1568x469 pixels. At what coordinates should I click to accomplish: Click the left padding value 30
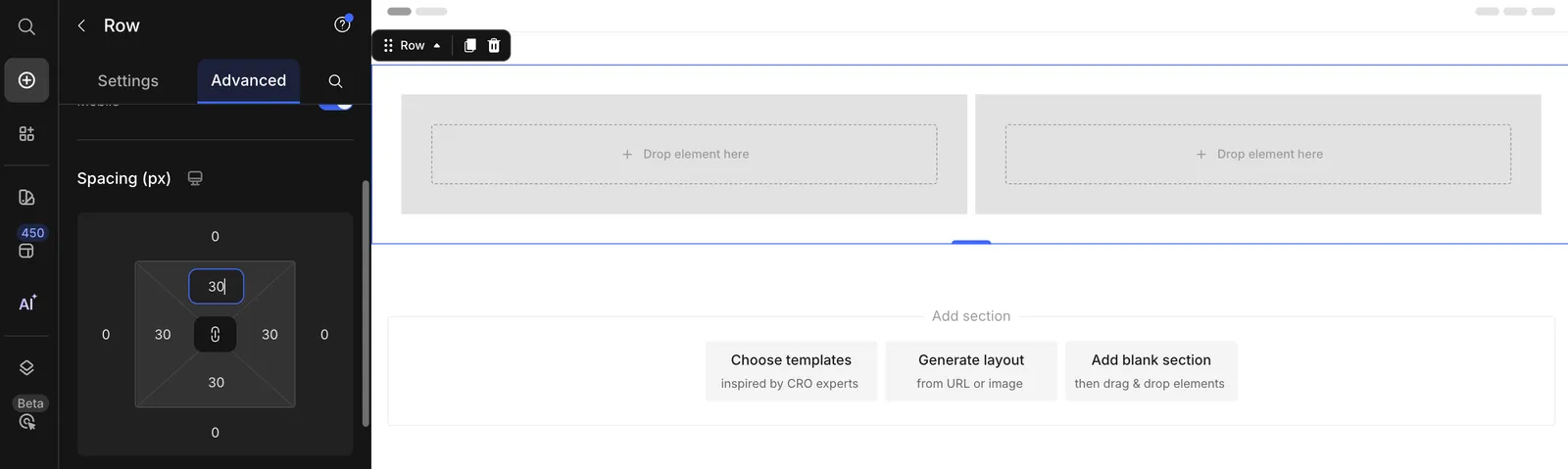[163, 334]
